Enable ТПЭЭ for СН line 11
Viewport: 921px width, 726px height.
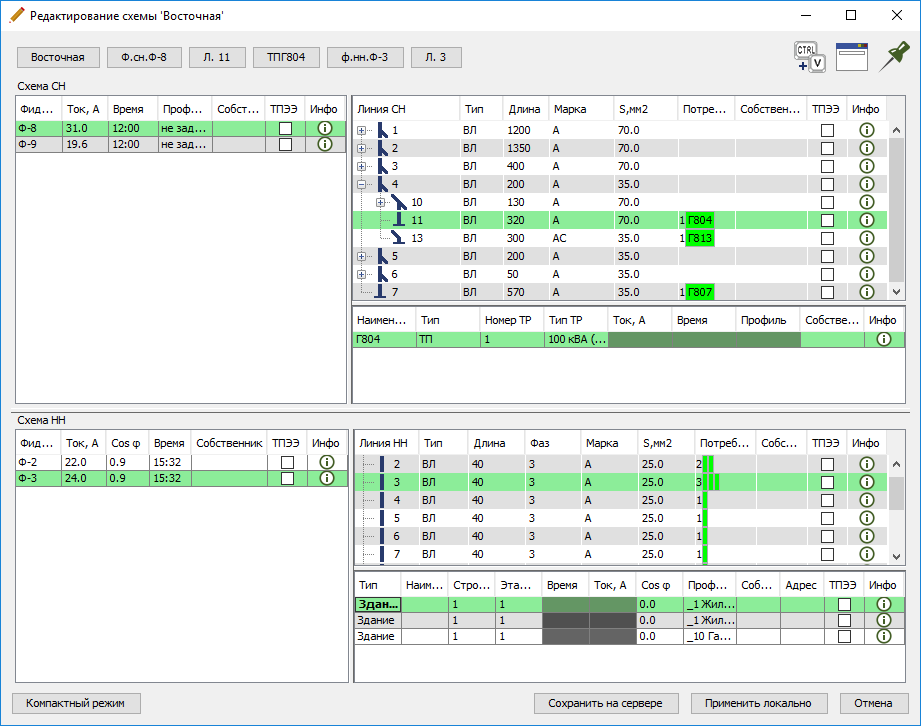[828, 220]
